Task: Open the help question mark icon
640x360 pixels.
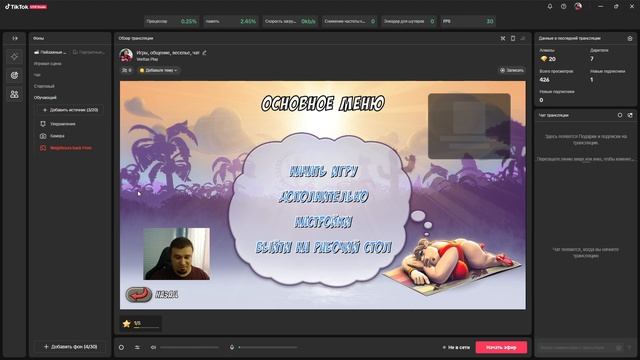Action: 564,7
